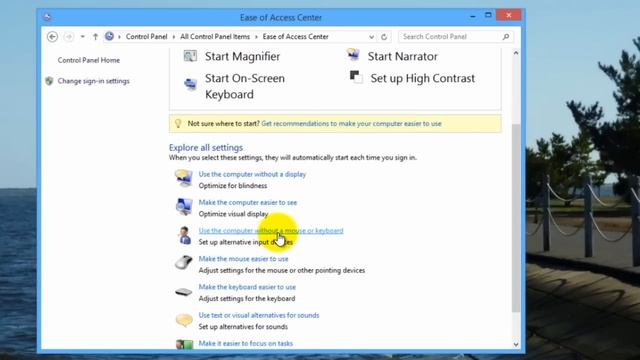Click the Start Narrator icon
This screenshot has width=640, height=360.
(x=353, y=55)
